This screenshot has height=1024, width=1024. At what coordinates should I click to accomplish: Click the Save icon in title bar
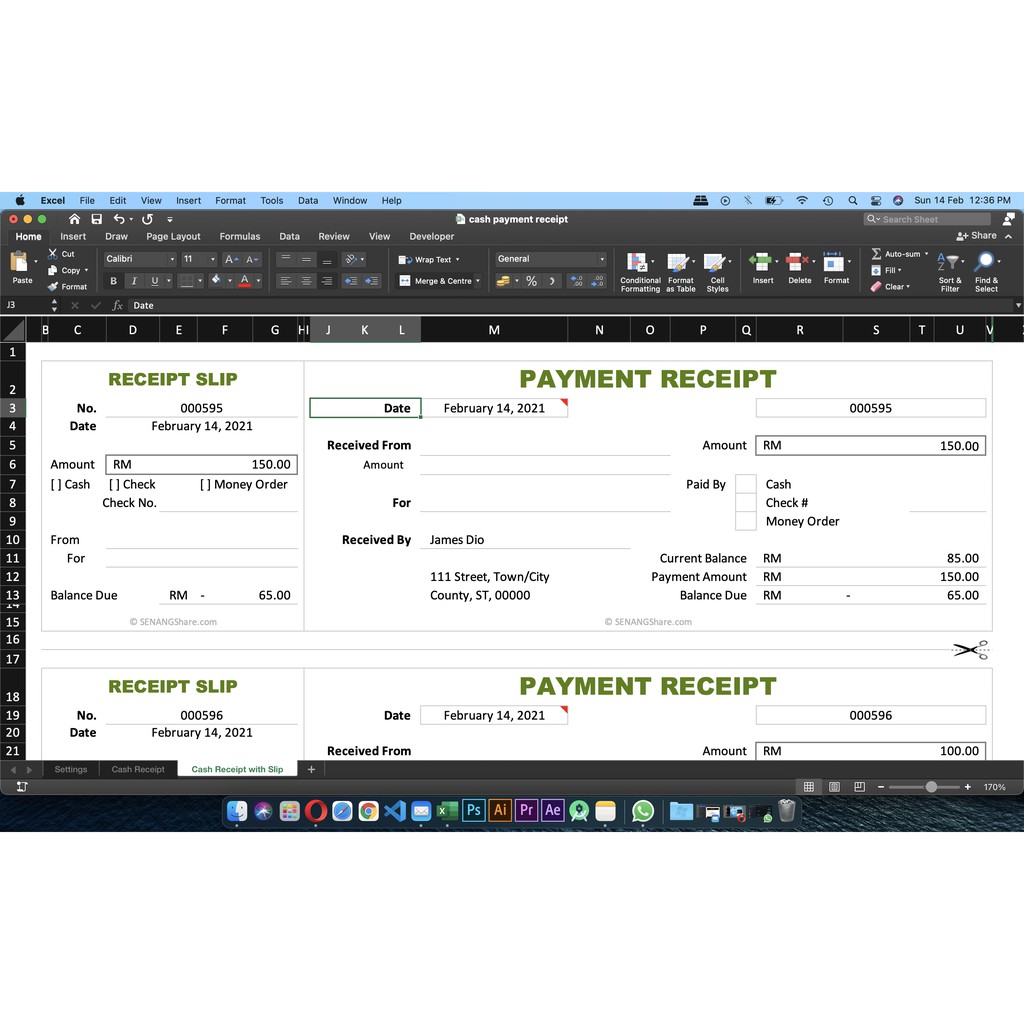click(96, 219)
